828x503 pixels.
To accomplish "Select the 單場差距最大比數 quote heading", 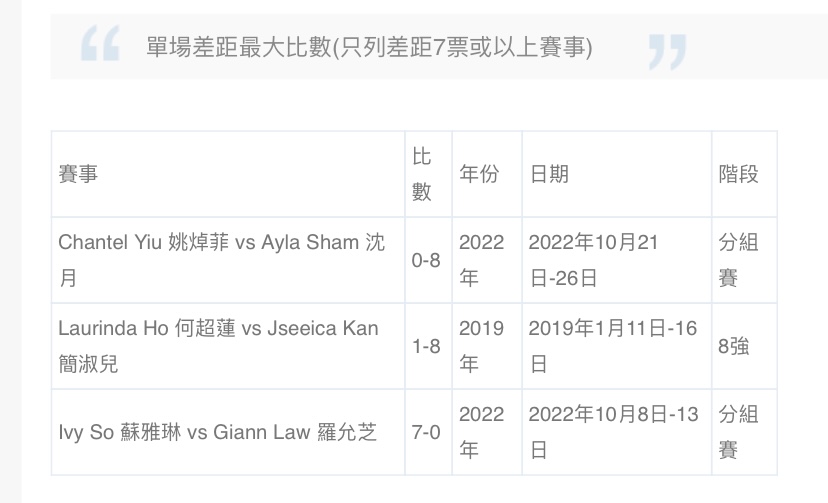I will click(x=369, y=47).
